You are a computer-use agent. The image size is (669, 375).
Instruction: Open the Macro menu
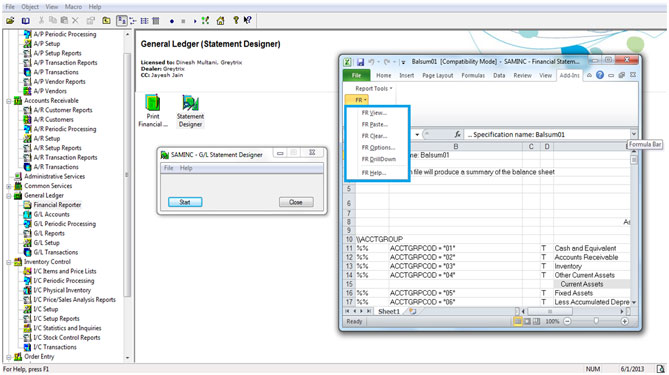point(73,7)
